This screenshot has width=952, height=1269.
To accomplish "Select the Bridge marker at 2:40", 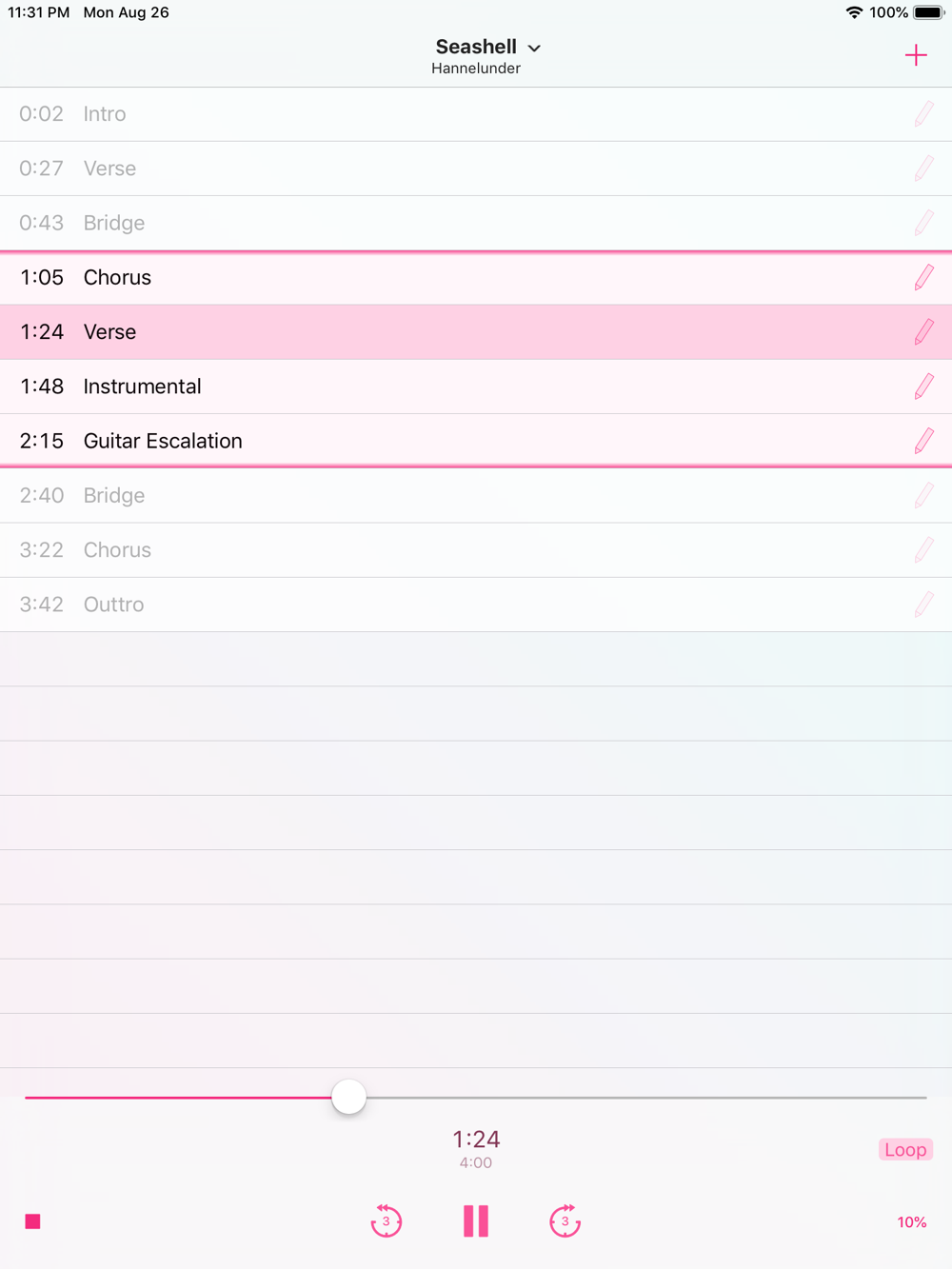I will click(x=476, y=495).
